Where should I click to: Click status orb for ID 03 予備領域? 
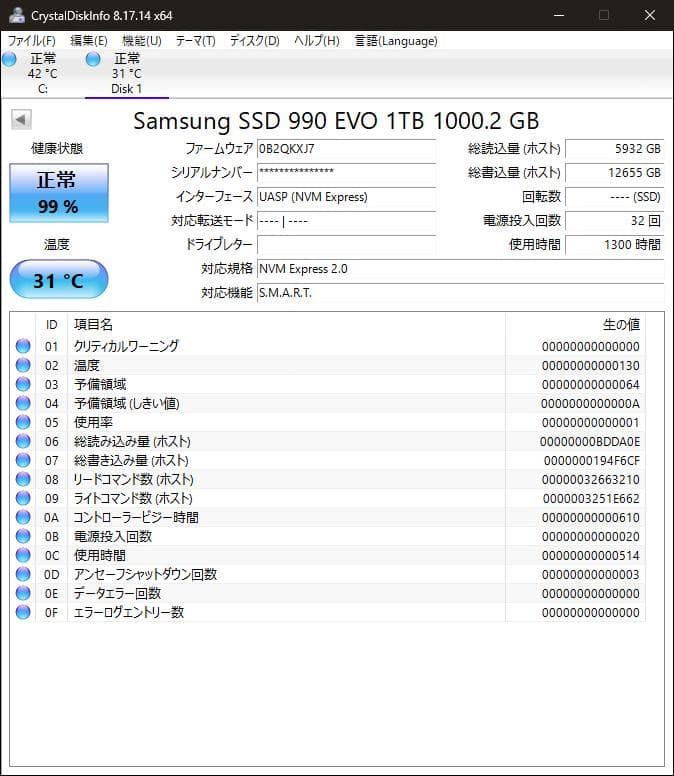coord(23,384)
